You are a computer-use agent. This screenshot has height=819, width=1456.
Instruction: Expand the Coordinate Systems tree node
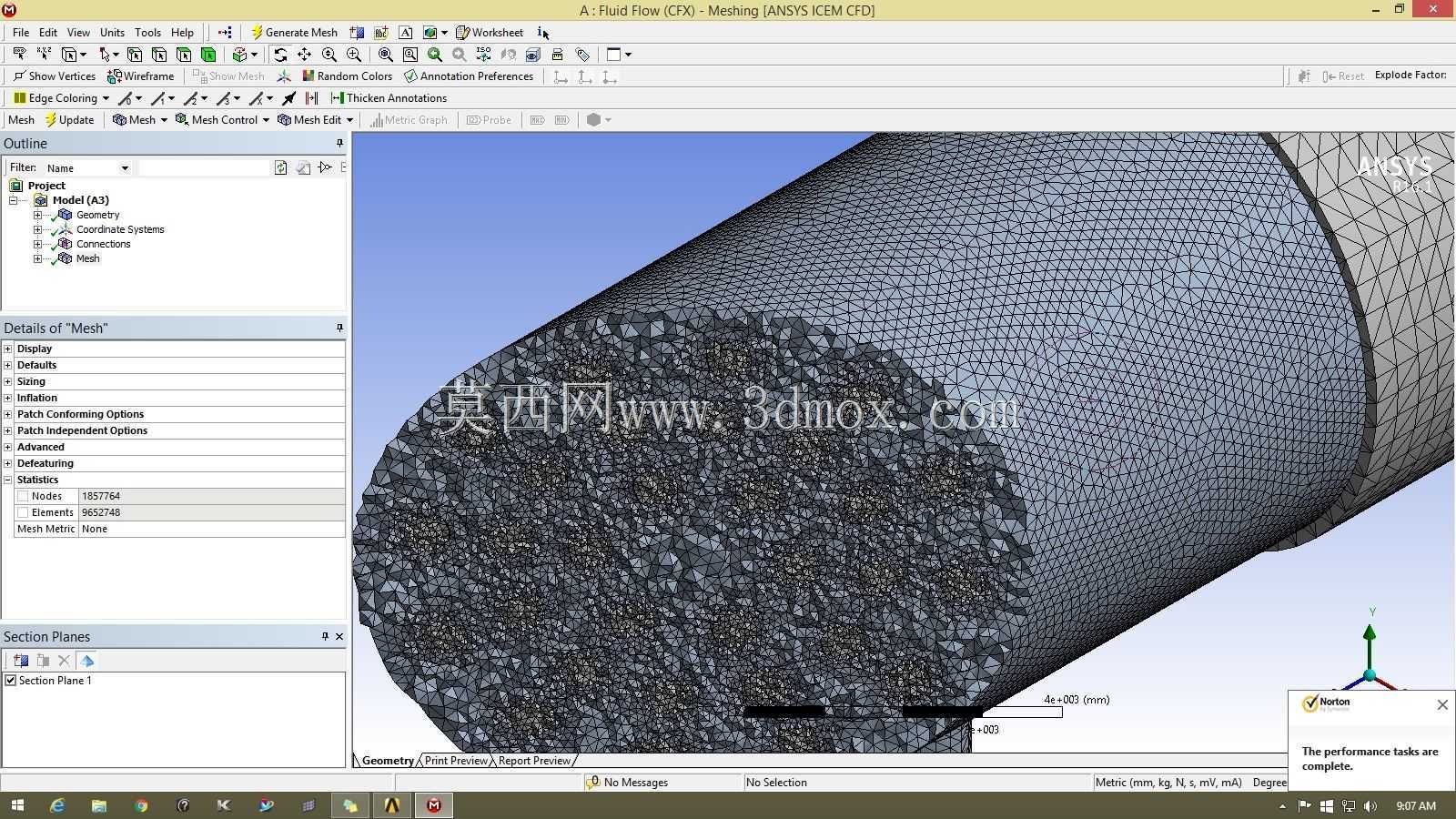click(37, 229)
